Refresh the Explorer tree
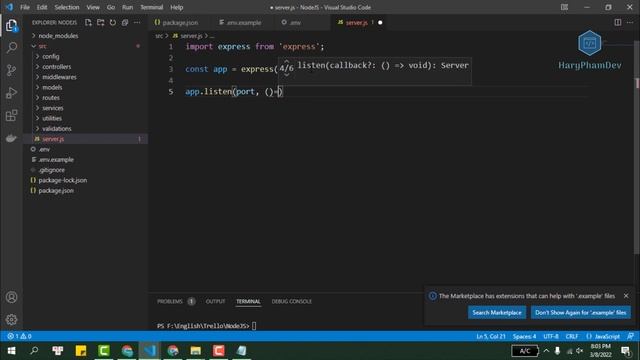The image size is (640, 360). (x=113, y=22)
